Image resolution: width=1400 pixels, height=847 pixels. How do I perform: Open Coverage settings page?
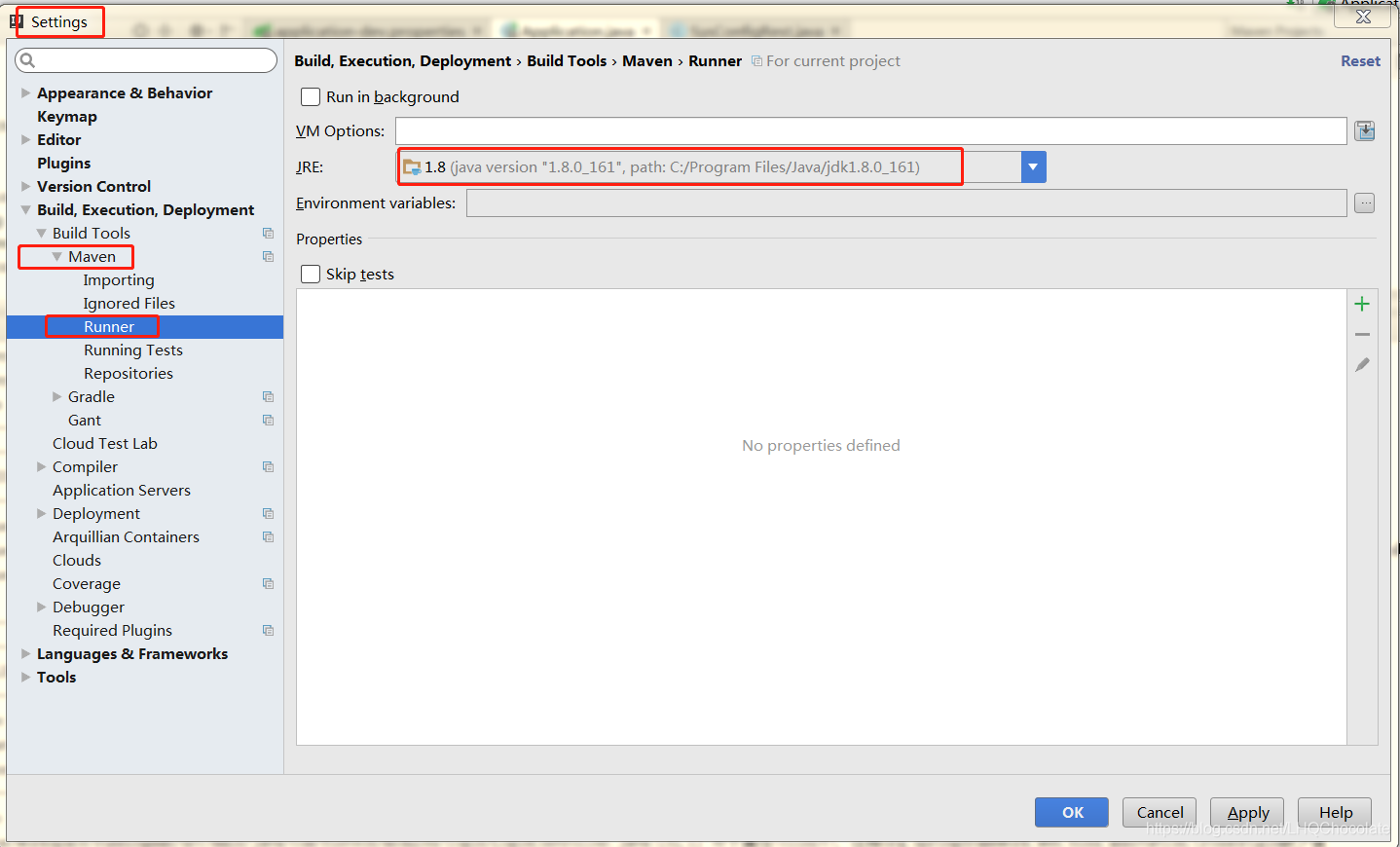coord(87,584)
